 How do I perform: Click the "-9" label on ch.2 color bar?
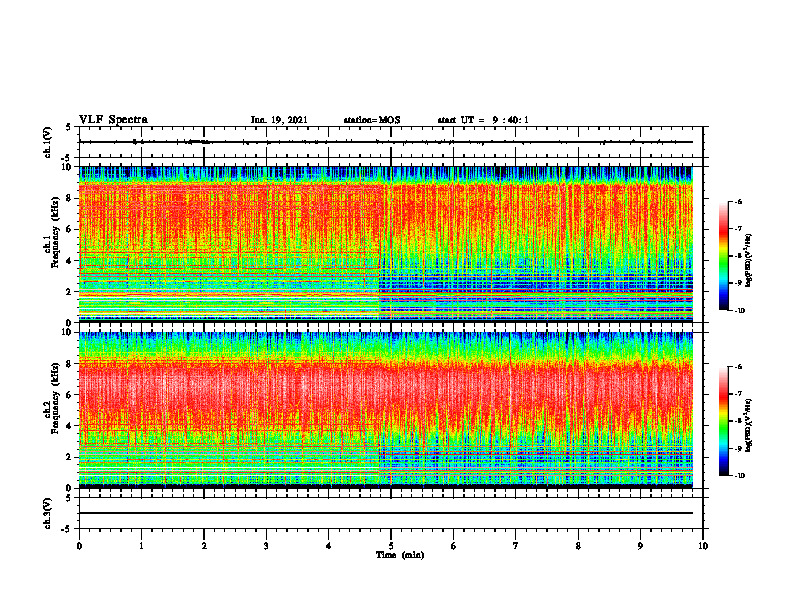click(738, 448)
